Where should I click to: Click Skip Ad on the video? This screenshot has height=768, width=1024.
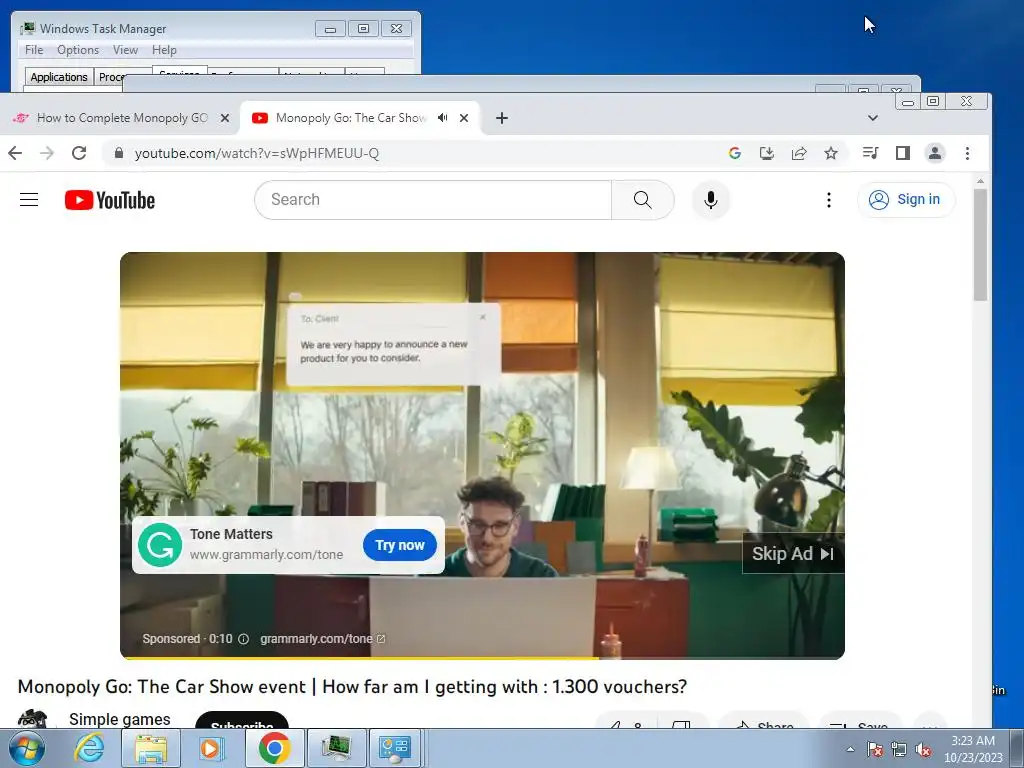click(x=793, y=554)
